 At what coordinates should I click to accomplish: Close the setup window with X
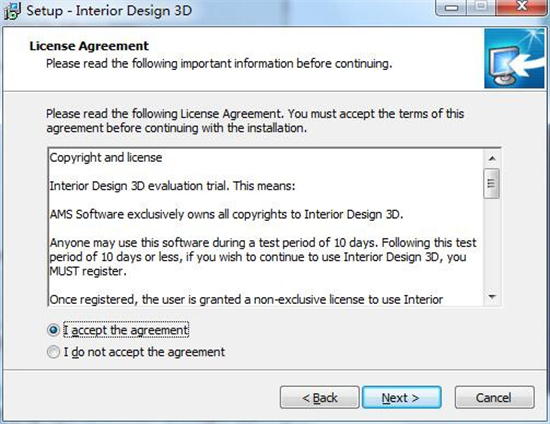(522, 7)
